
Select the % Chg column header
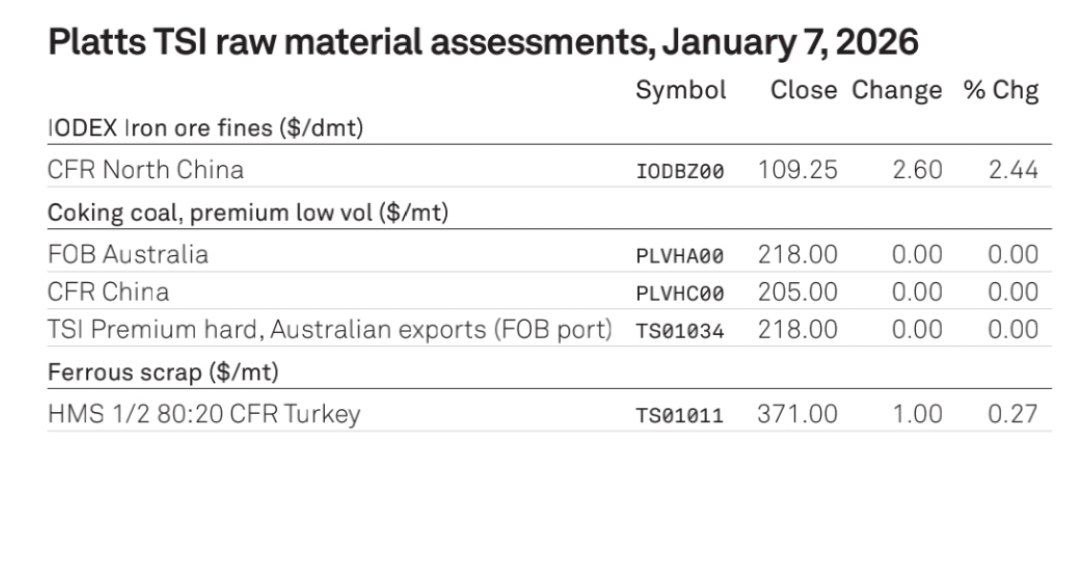coord(1001,90)
